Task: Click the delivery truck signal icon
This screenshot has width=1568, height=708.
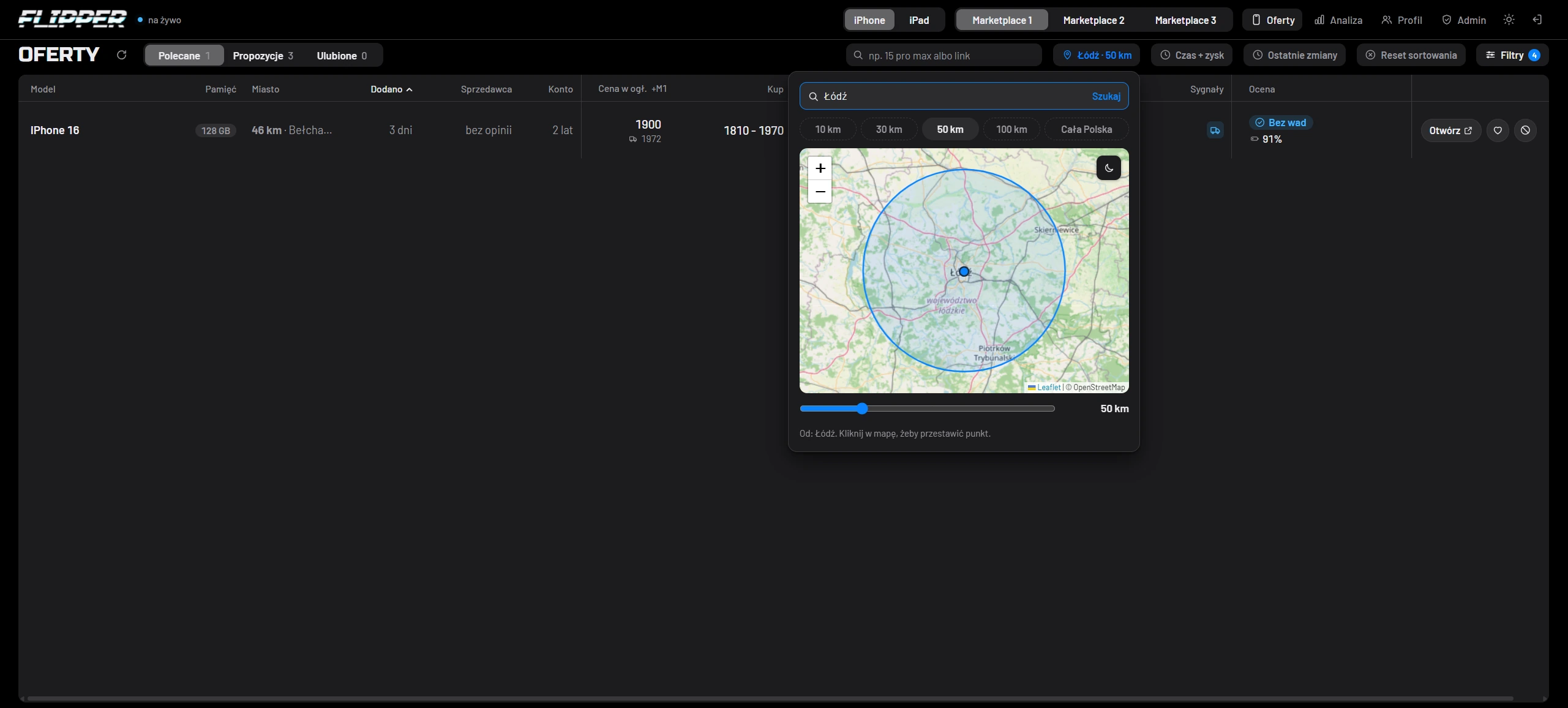Action: pos(1215,130)
